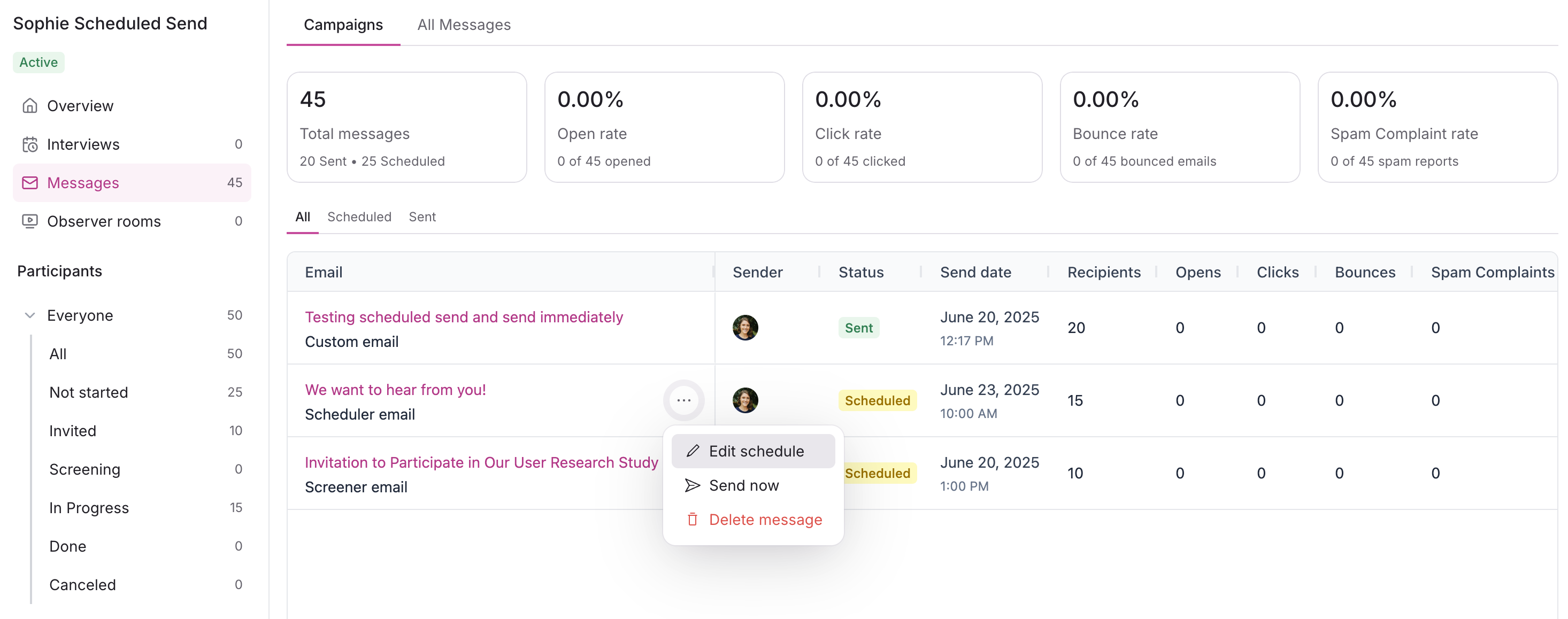
Task: Open Invitation to Participate email link
Action: (481, 462)
